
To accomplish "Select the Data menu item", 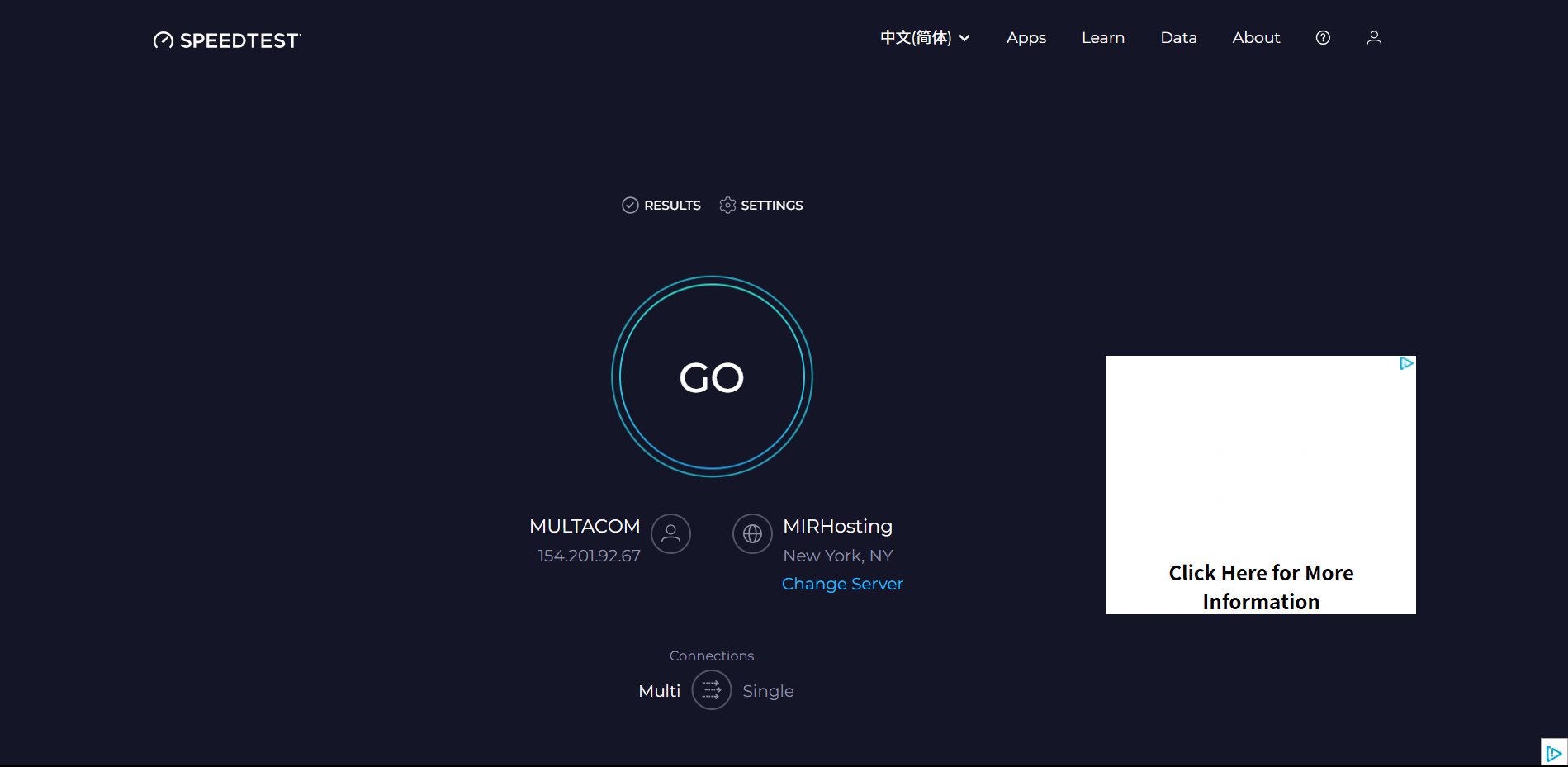I will pos(1178,37).
